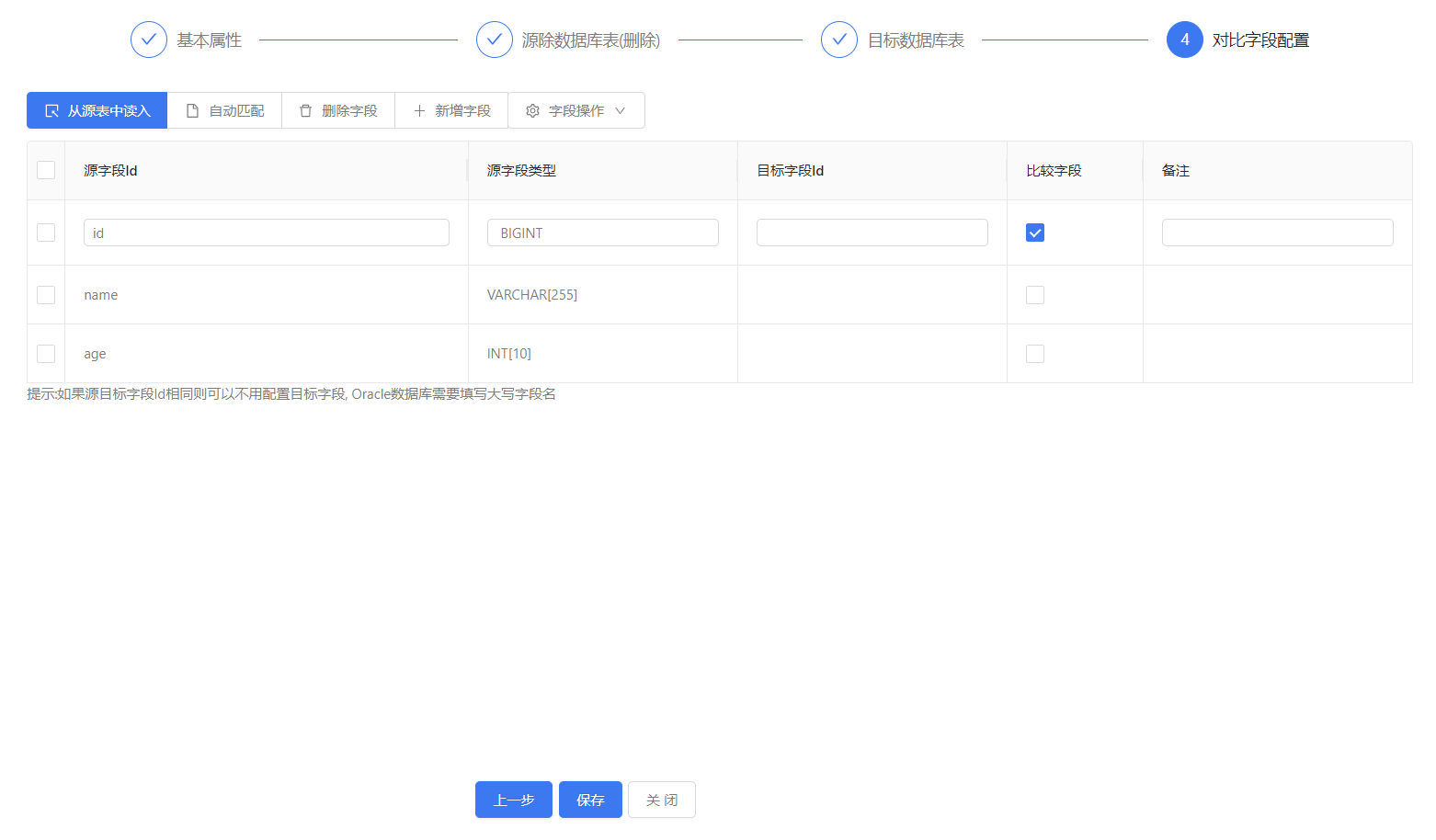The image size is (1436, 840).
Task: Click the 保存 save button
Action: (x=590, y=800)
